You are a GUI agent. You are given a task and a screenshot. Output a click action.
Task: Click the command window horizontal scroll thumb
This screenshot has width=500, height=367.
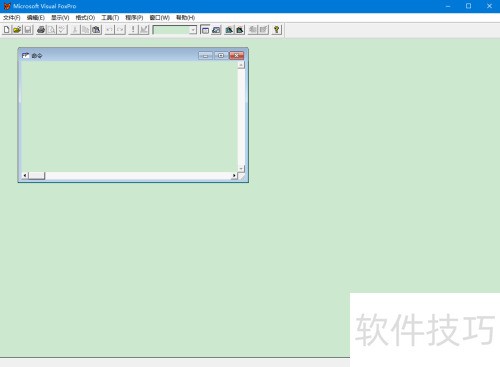click(x=37, y=175)
